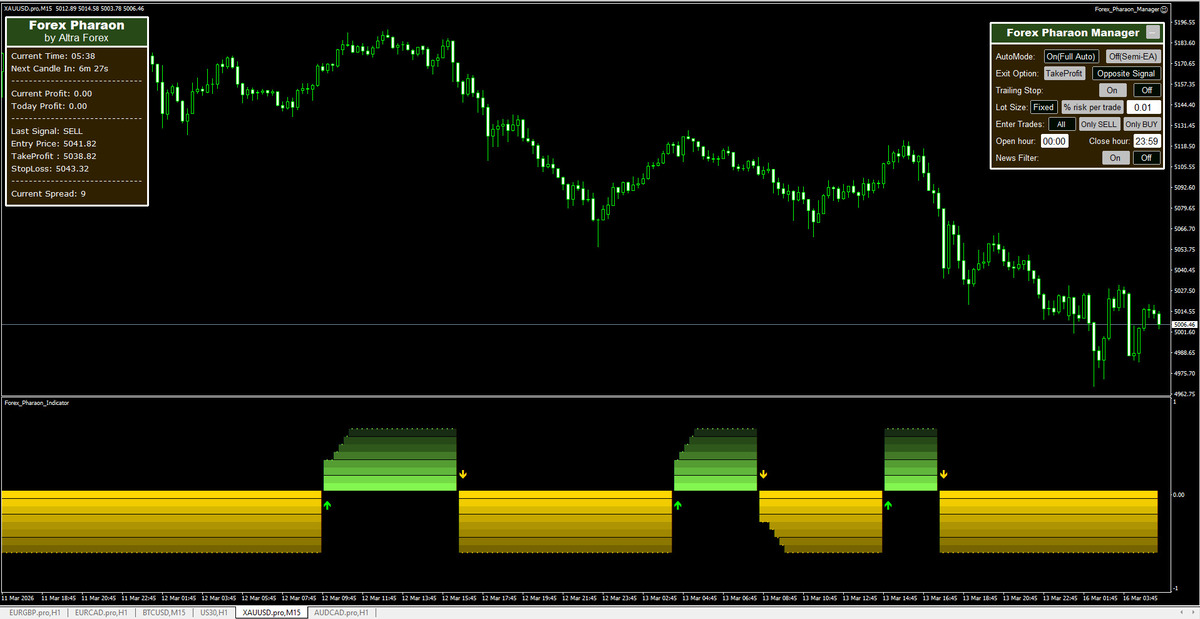Click the middle yellow sell arrow in indicator
The width and height of the screenshot is (1200, 619).
point(763,474)
